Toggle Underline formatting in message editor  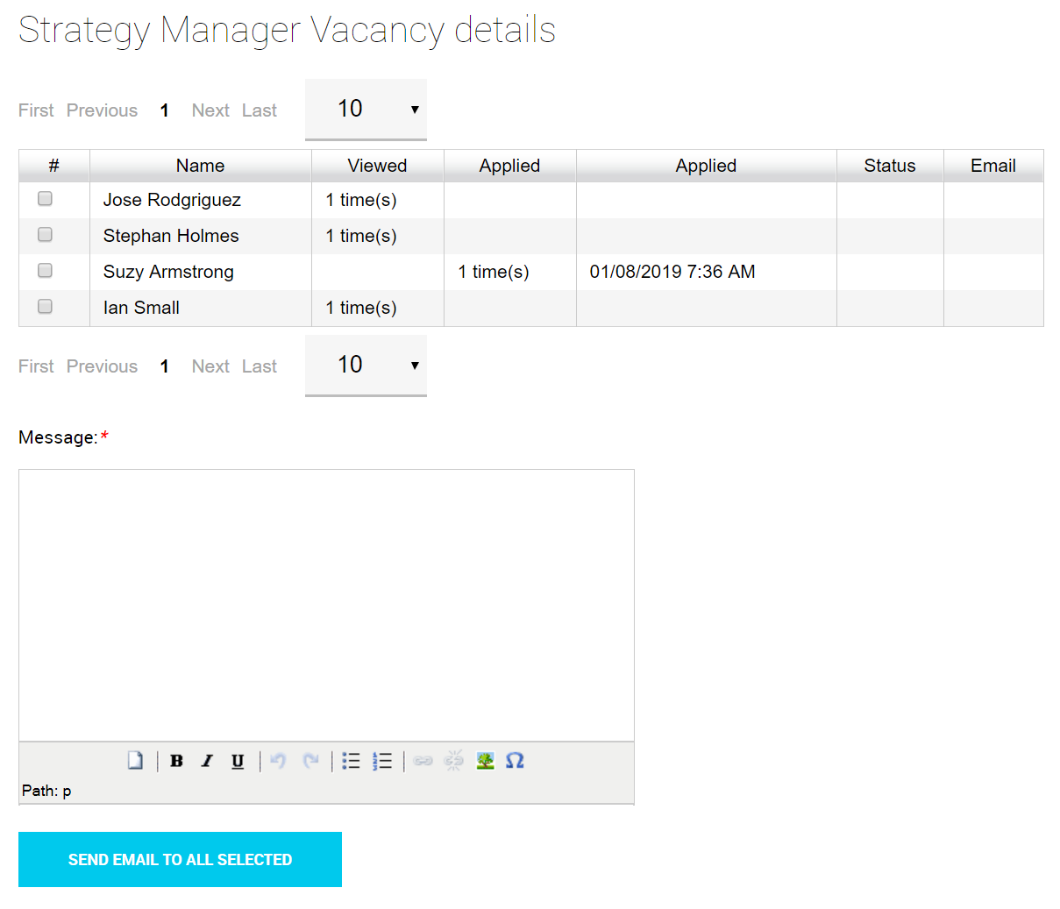pyautogui.click(x=237, y=760)
